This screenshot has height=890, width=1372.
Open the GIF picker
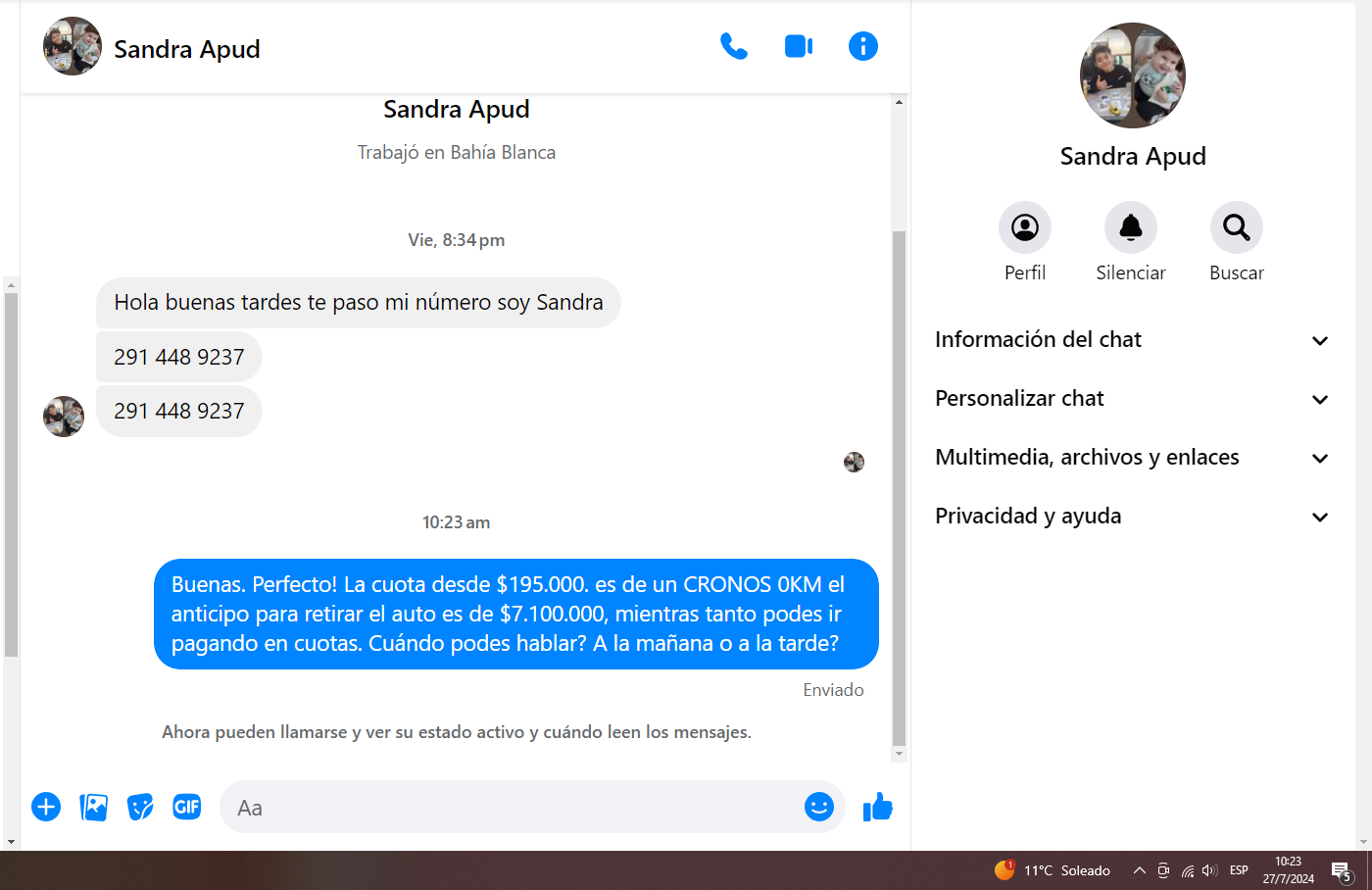[x=187, y=806]
